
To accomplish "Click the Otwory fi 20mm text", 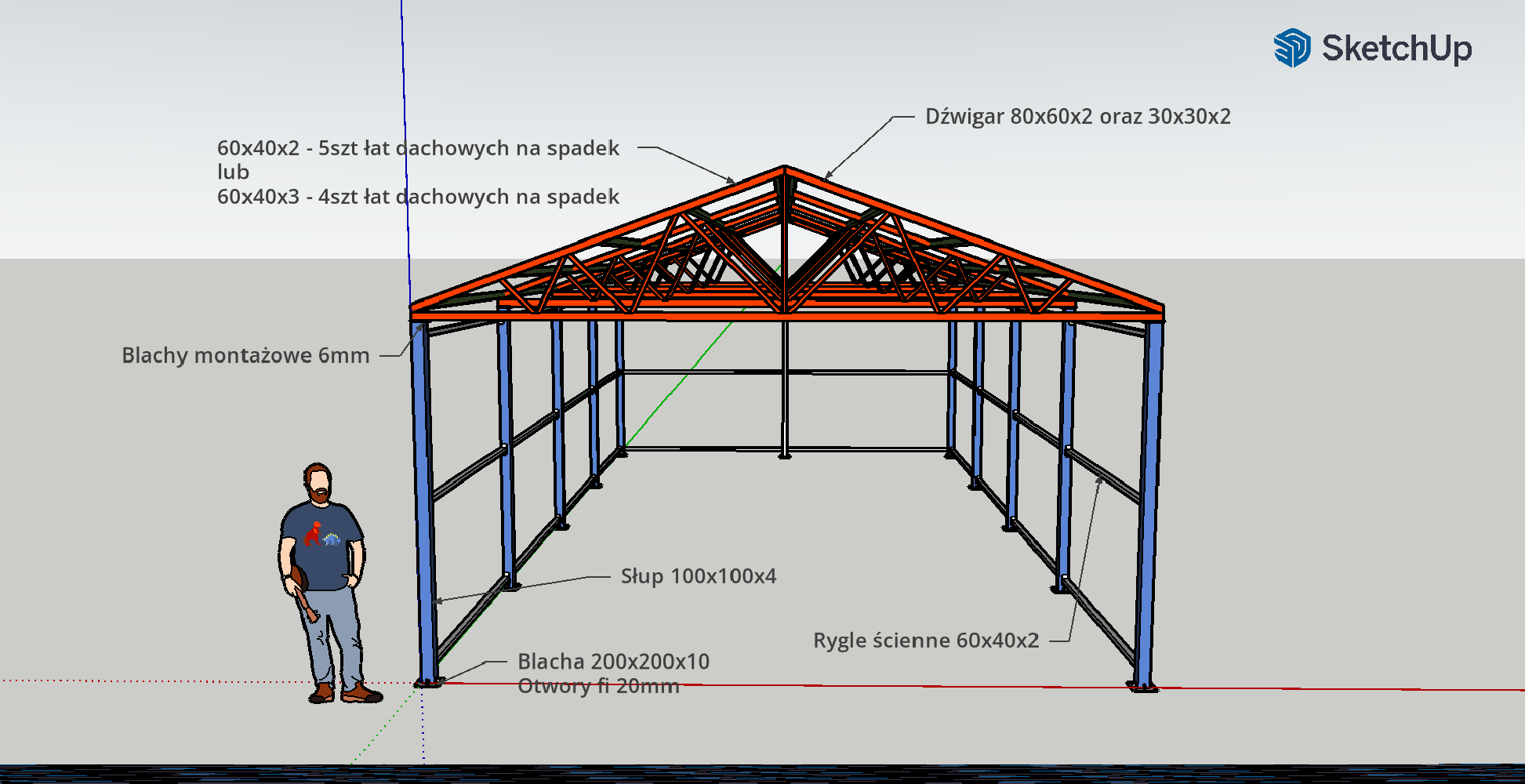I will pyautogui.click(x=598, y=686).
